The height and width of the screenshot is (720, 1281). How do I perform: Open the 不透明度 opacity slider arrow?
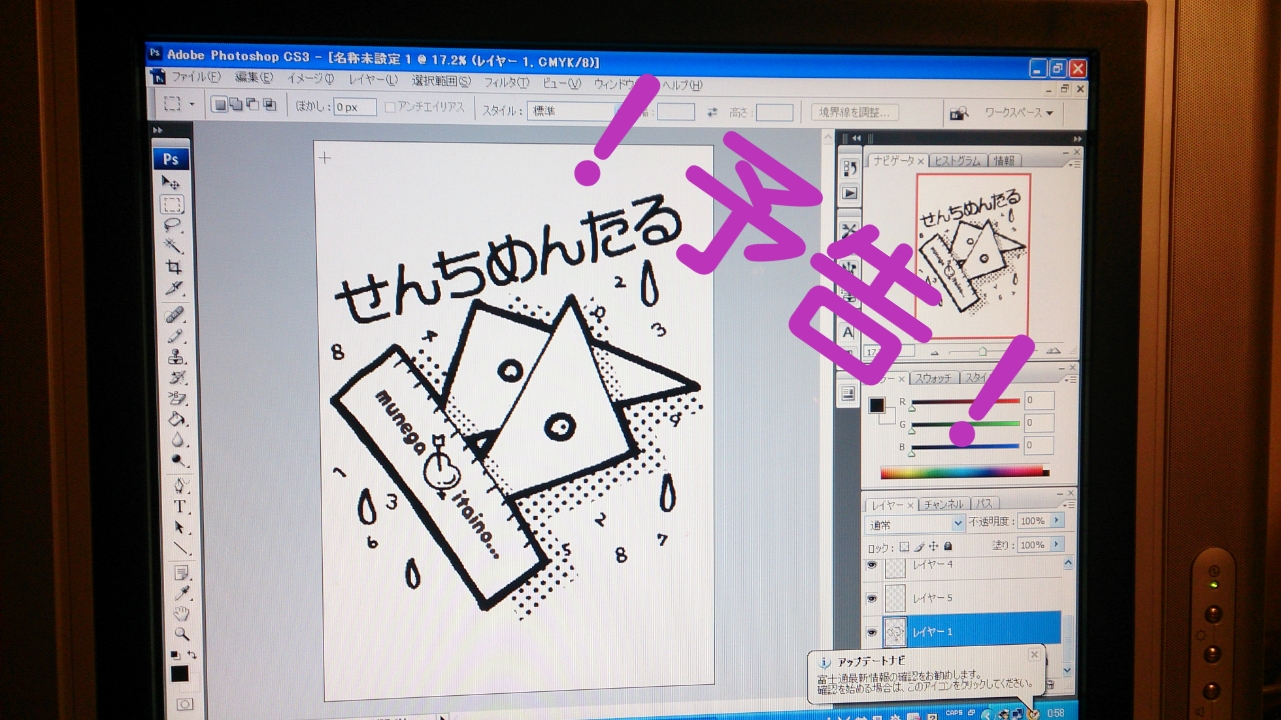(1057, 521)
